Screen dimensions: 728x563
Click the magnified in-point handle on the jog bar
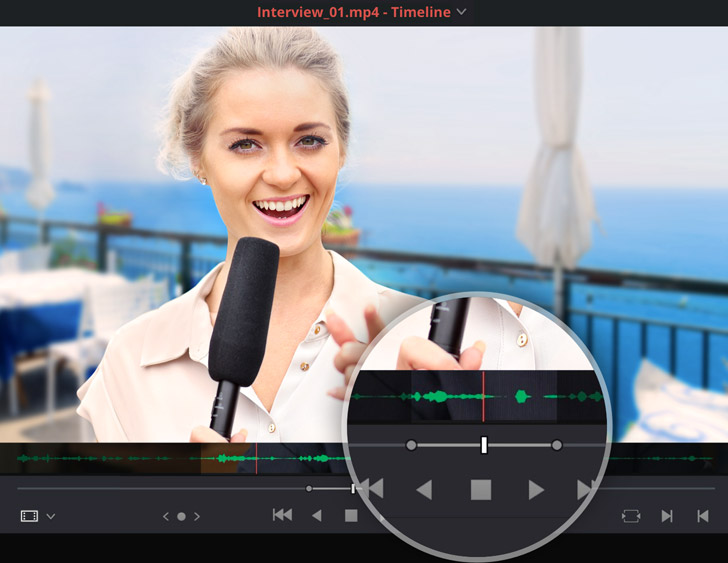pyautogui.click(x=411, y=445)
